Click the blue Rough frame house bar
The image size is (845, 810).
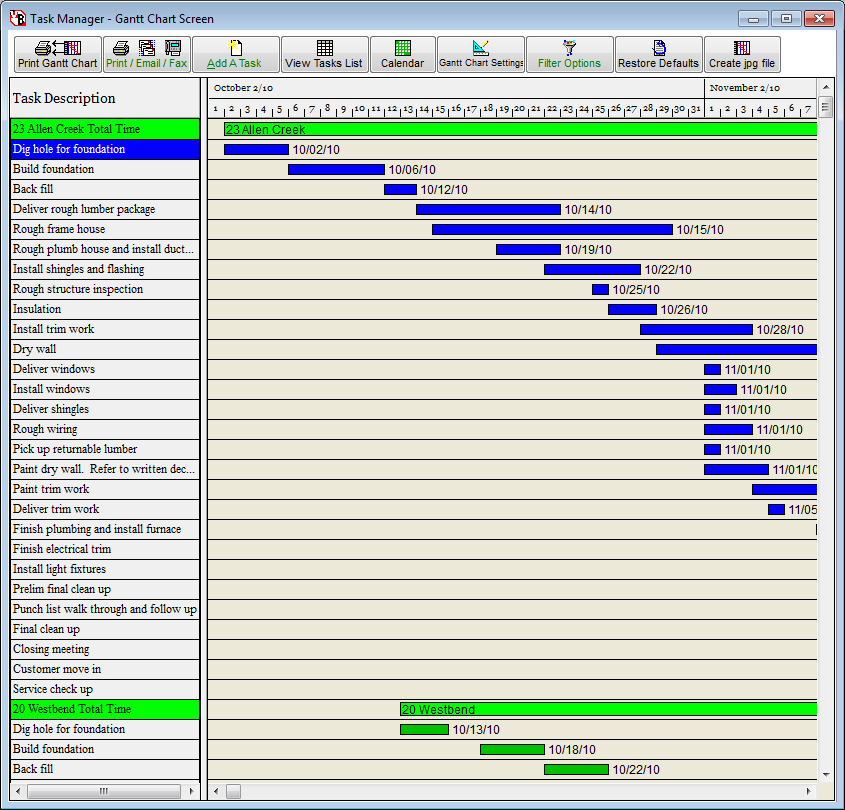pos(552,229)
